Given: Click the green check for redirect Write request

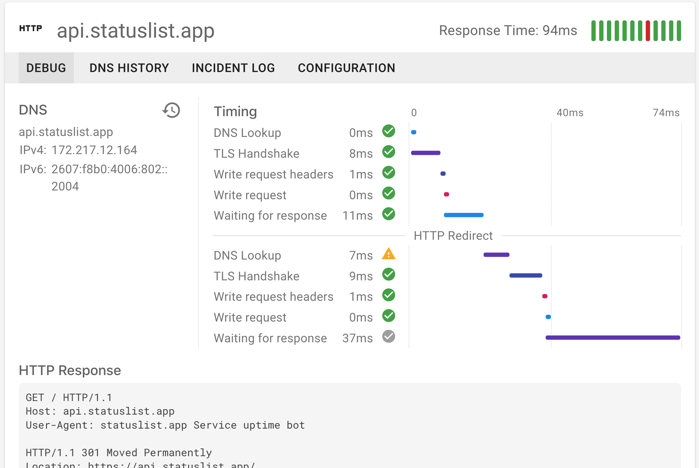Looking at the screenshot, I should pos(389,316).
